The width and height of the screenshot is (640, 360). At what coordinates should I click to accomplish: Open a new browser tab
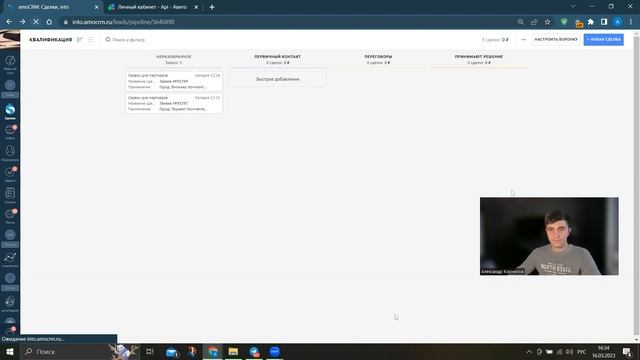tap(212, 7)
